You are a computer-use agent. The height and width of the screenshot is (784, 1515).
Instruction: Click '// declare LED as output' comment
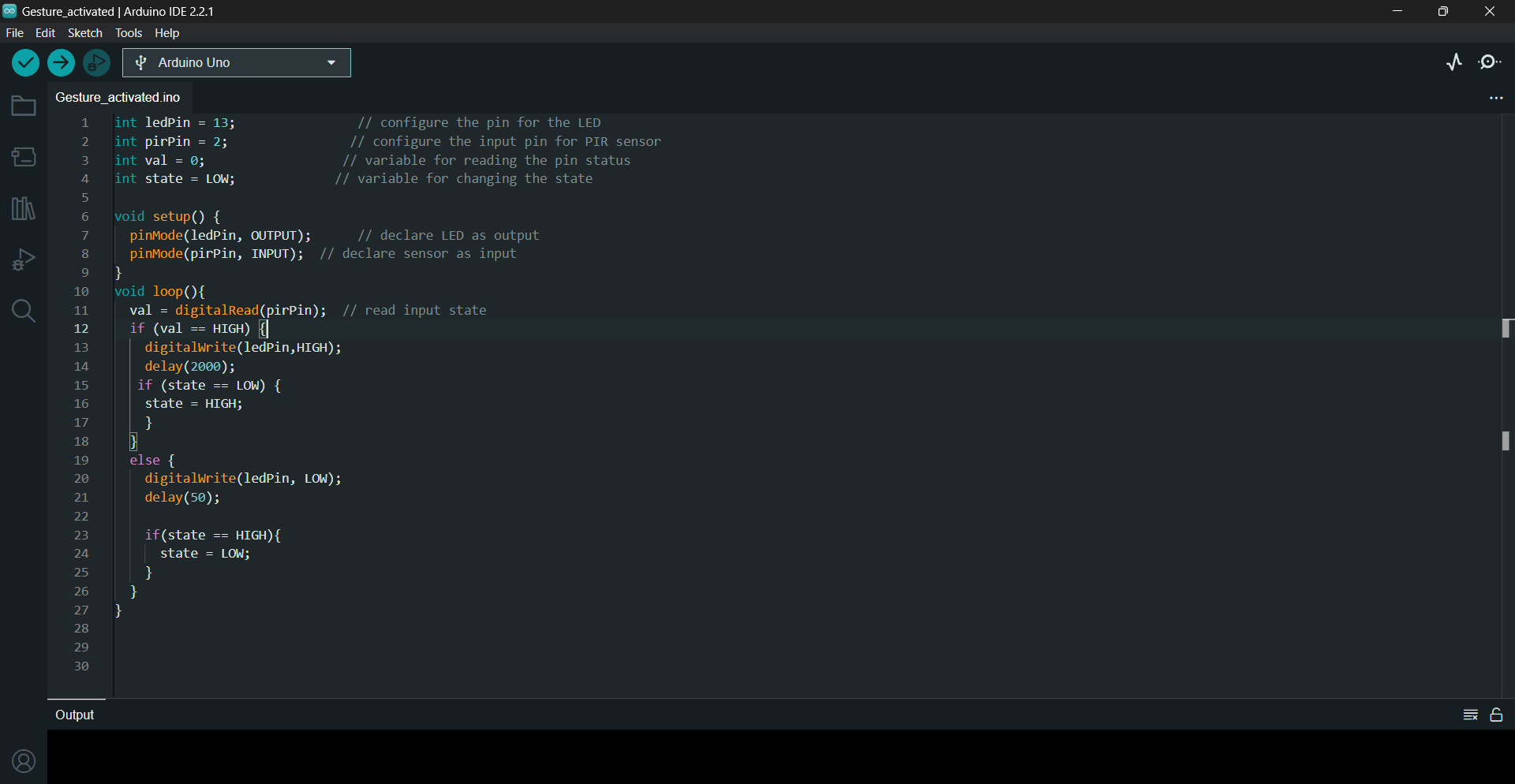pyautogui.click(x=448, y=236)
